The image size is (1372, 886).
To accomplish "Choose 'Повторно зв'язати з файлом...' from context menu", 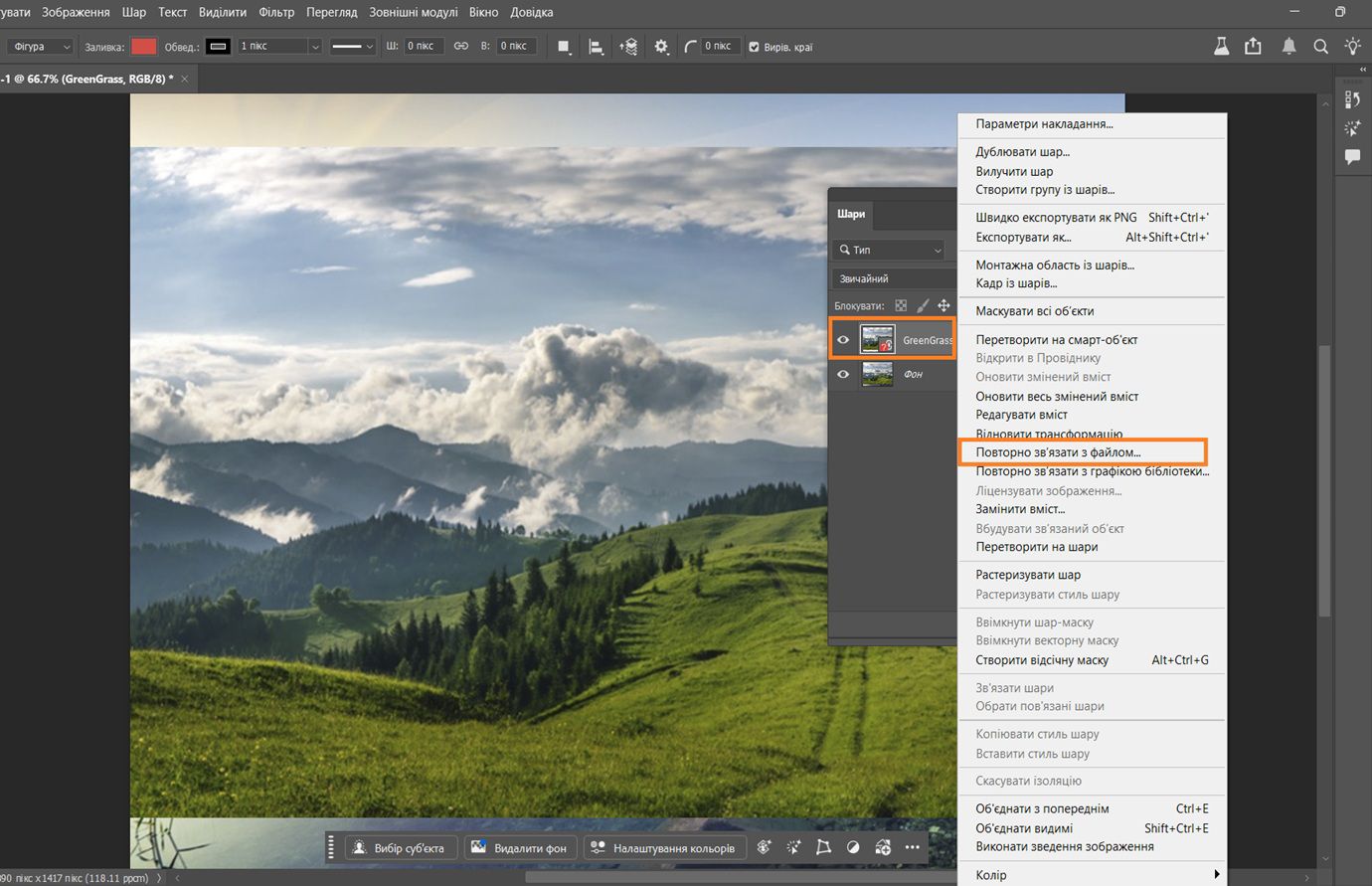I will tap(1058, 452).
